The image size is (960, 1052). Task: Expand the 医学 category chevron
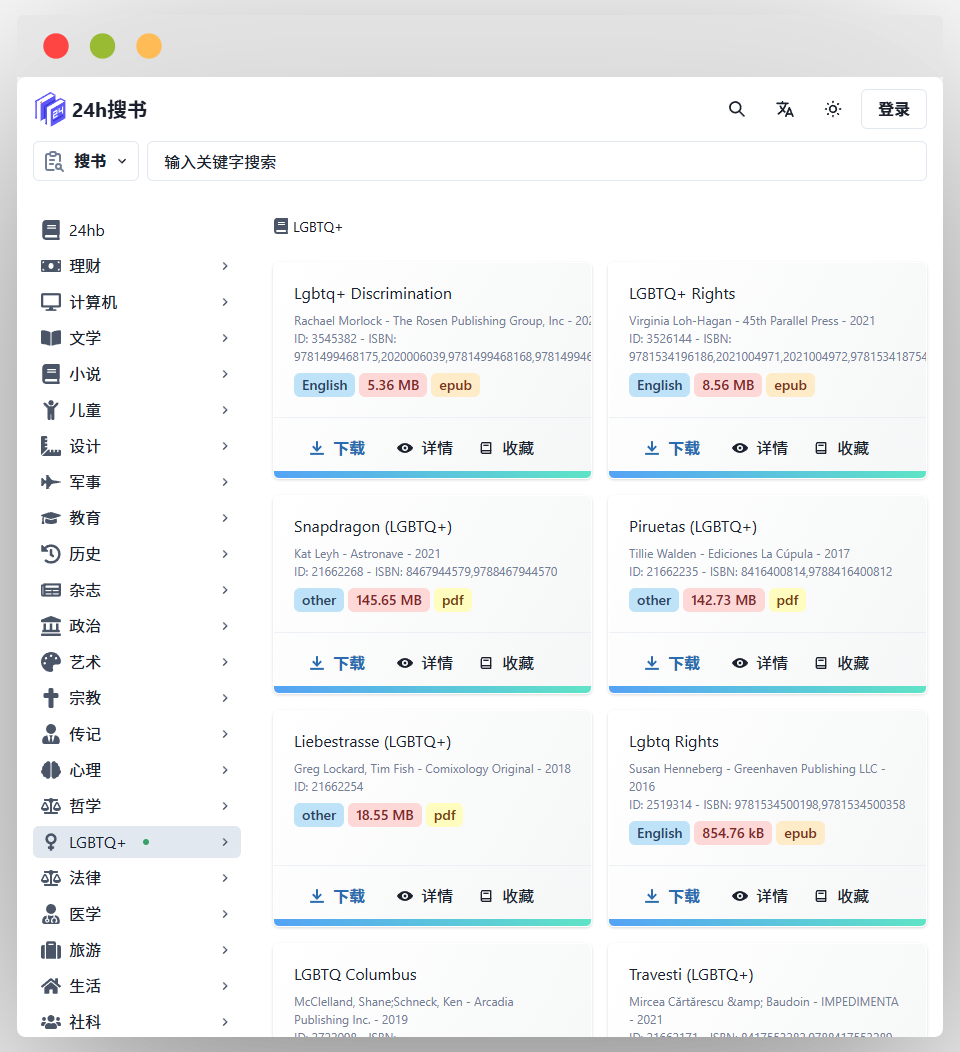(x=225, y=914)
